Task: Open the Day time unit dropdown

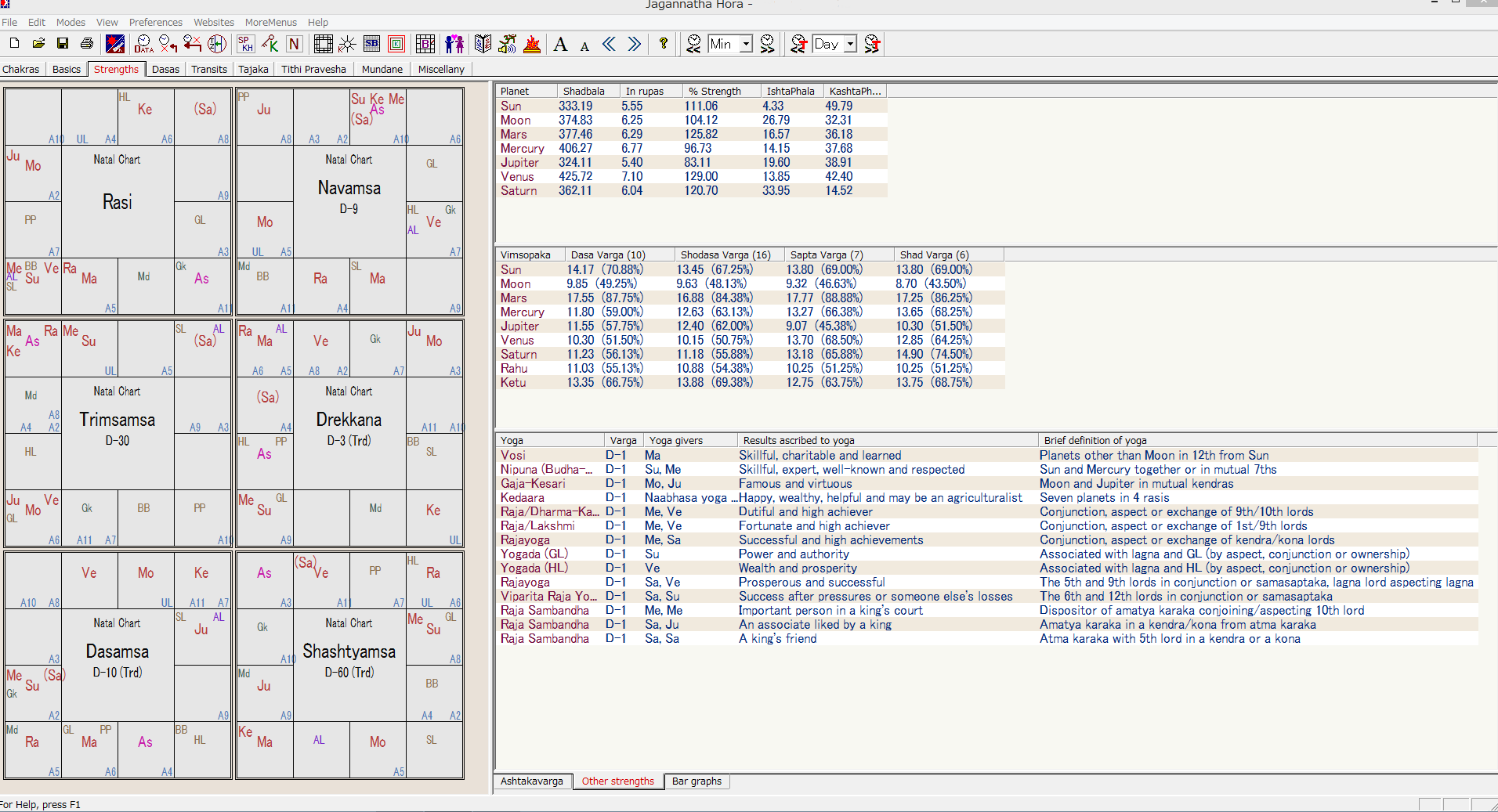Action: pyautogui.click(x=850, y=44)
